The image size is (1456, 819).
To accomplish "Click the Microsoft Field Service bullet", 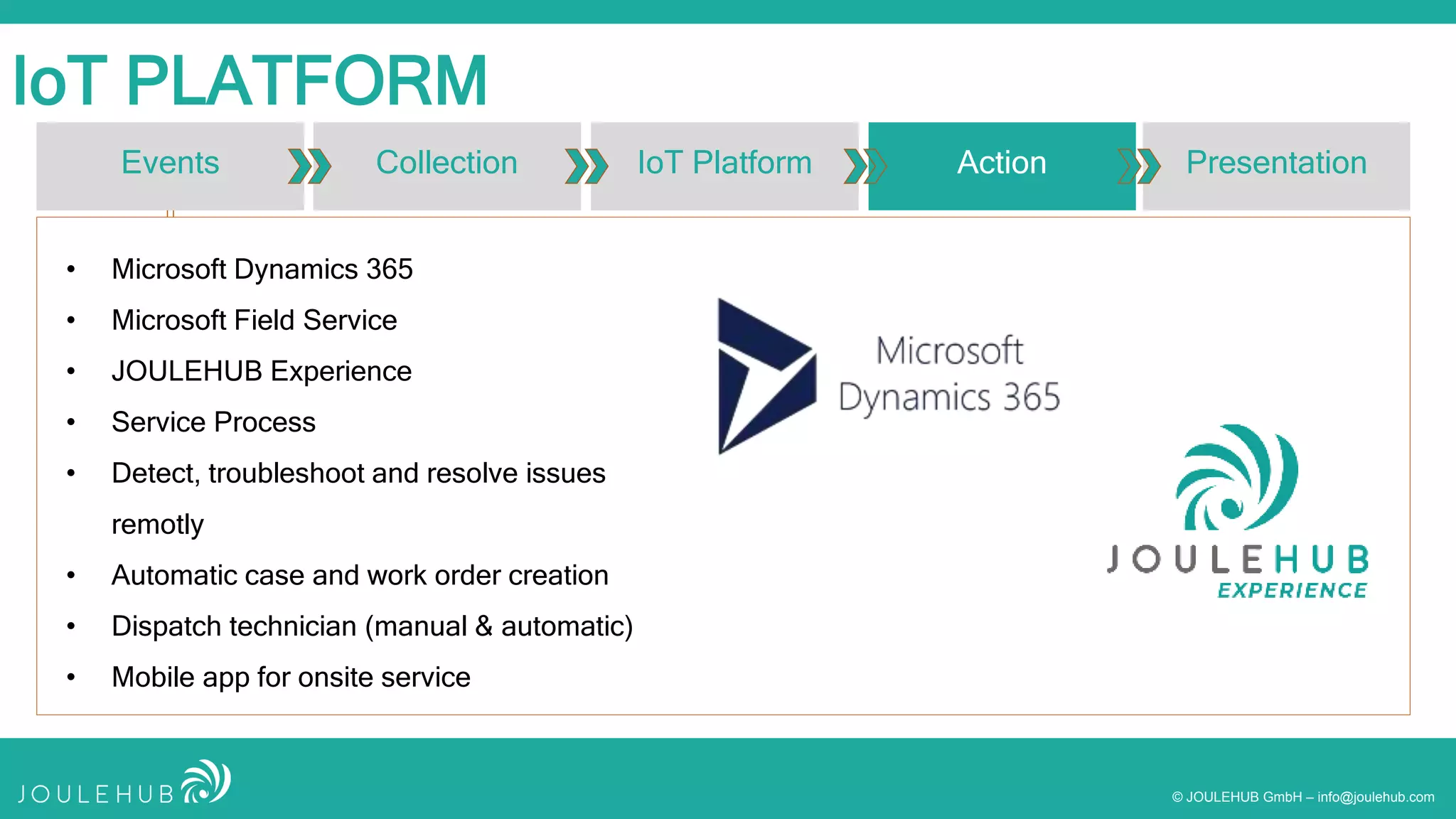I will pos(254,321).
